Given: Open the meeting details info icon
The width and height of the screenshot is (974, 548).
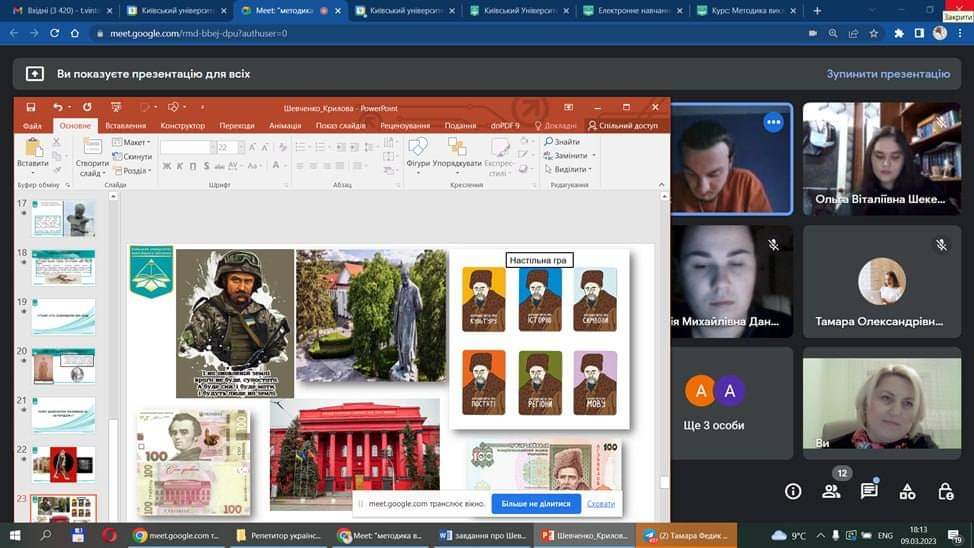Looking at the screenshot, I should (793, 491).
